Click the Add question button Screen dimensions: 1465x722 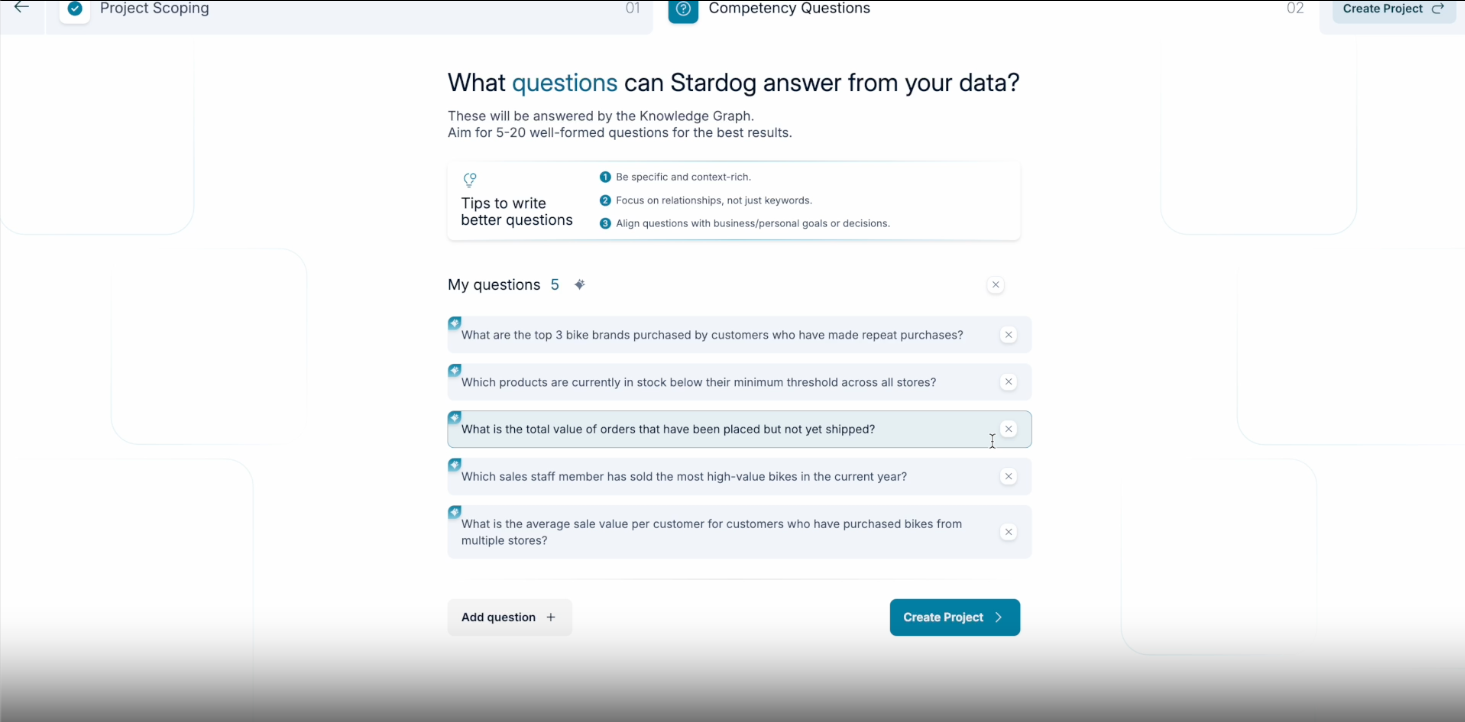click(509, 617)
